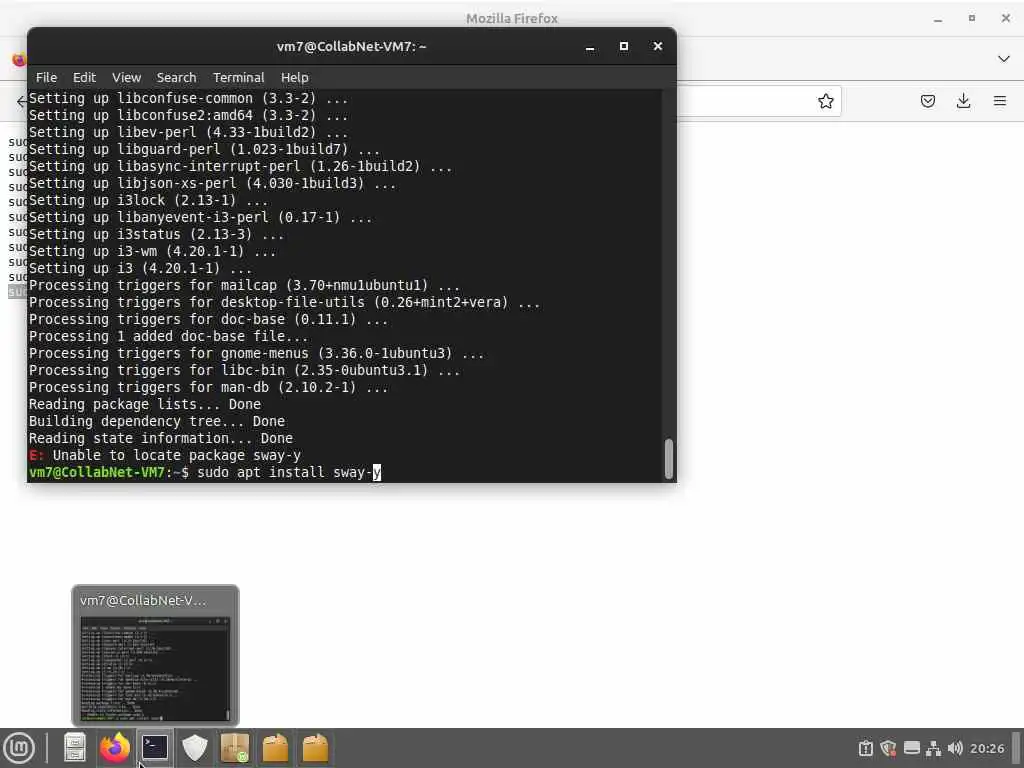
Task: Open the terminal File menu
Action: tap(46, 77)
